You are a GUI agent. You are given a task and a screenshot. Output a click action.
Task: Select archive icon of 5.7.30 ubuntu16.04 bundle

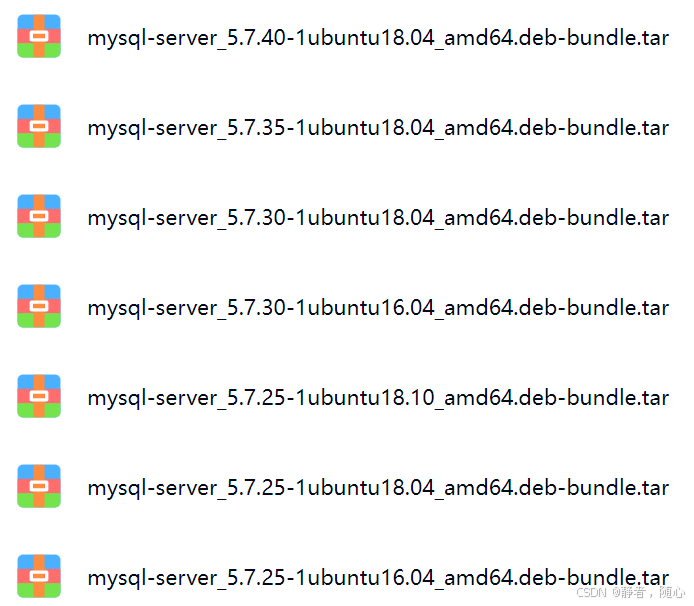(39, 306)
